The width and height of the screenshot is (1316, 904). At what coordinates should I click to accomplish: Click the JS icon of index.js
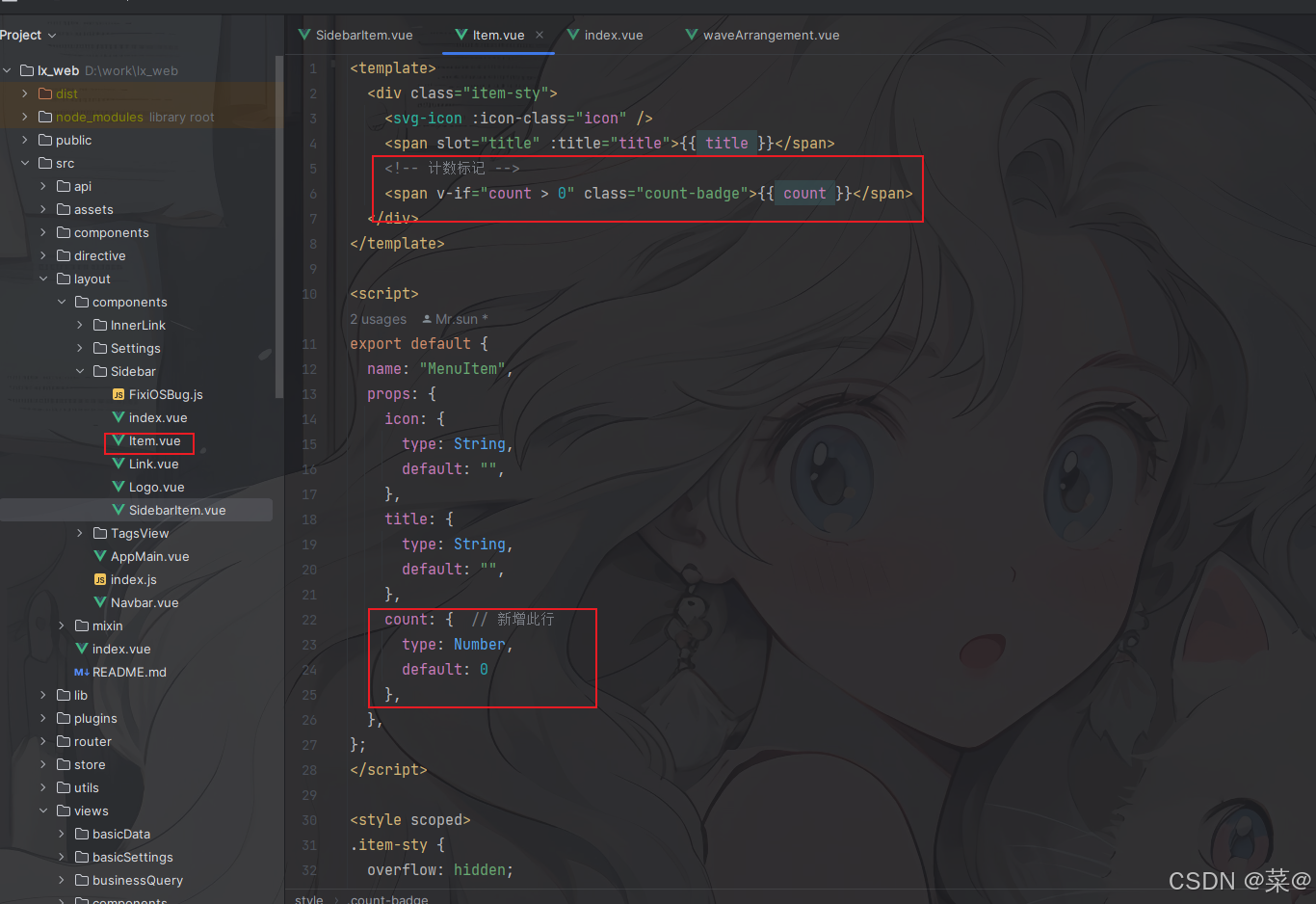click(x=100, y=579)
